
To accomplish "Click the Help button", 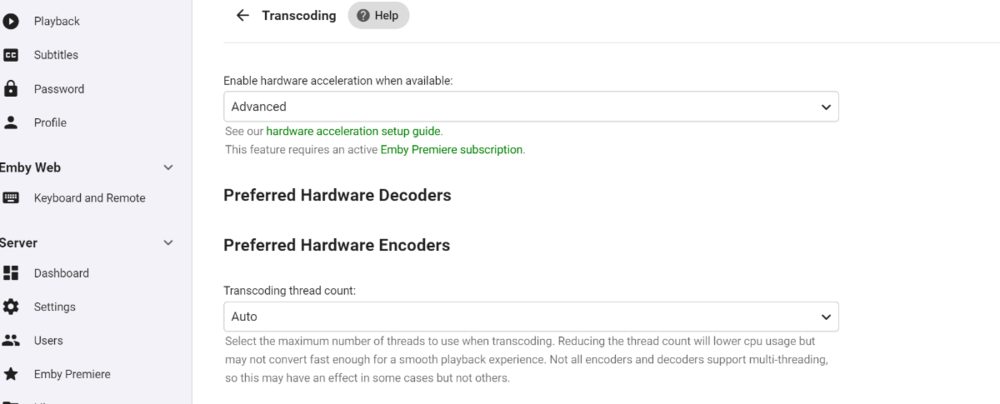I will point(378,16).
